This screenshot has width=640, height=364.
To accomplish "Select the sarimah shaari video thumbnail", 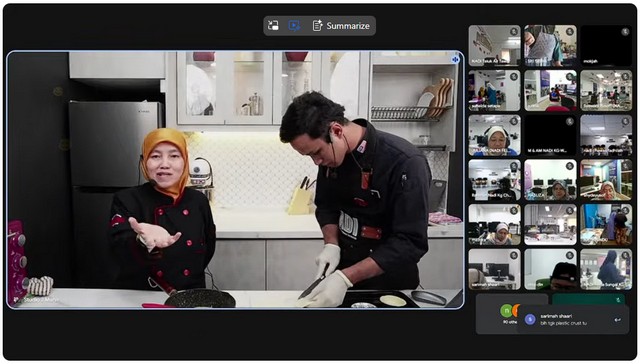I will point(494,269).
